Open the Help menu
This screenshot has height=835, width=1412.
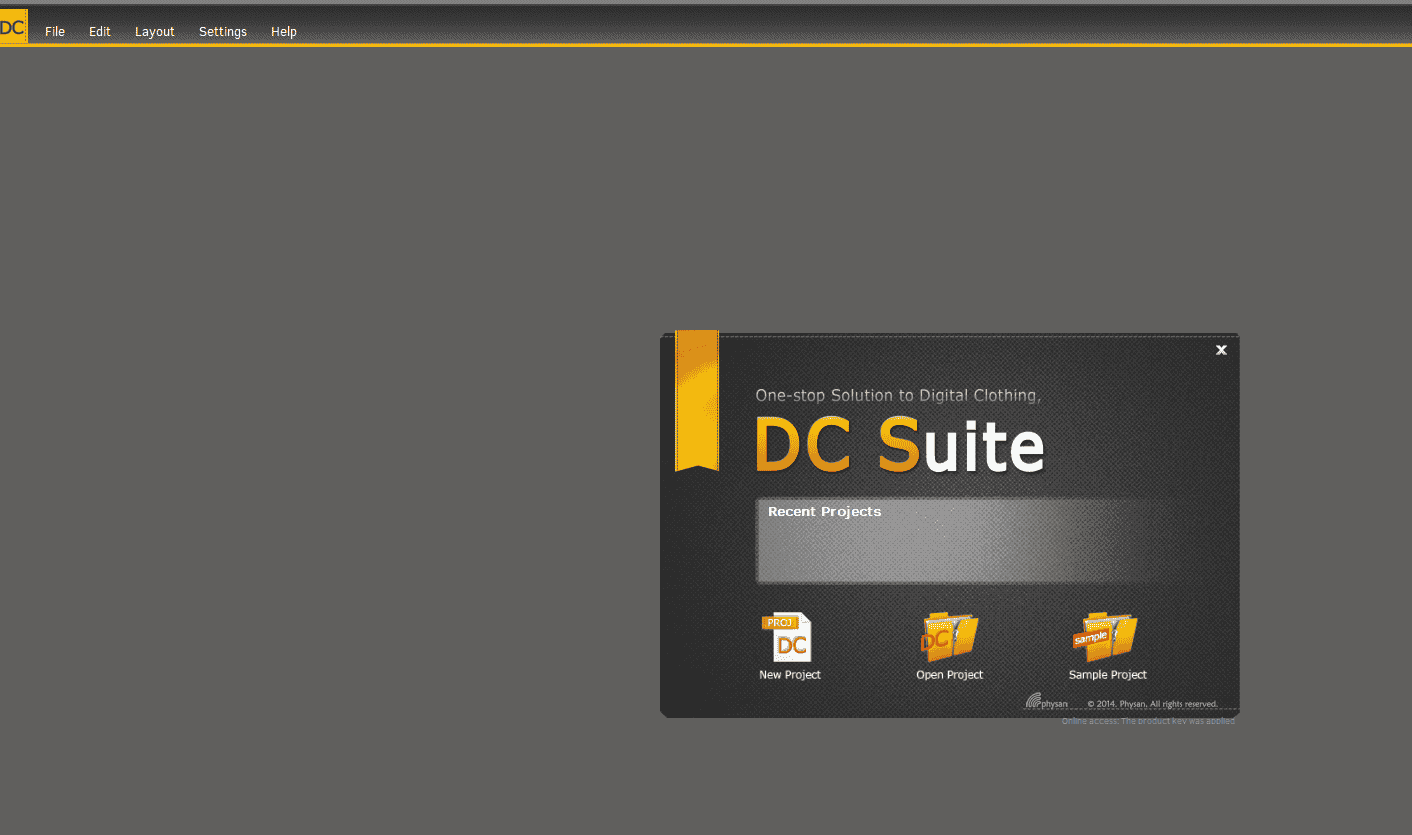[283, 31]
